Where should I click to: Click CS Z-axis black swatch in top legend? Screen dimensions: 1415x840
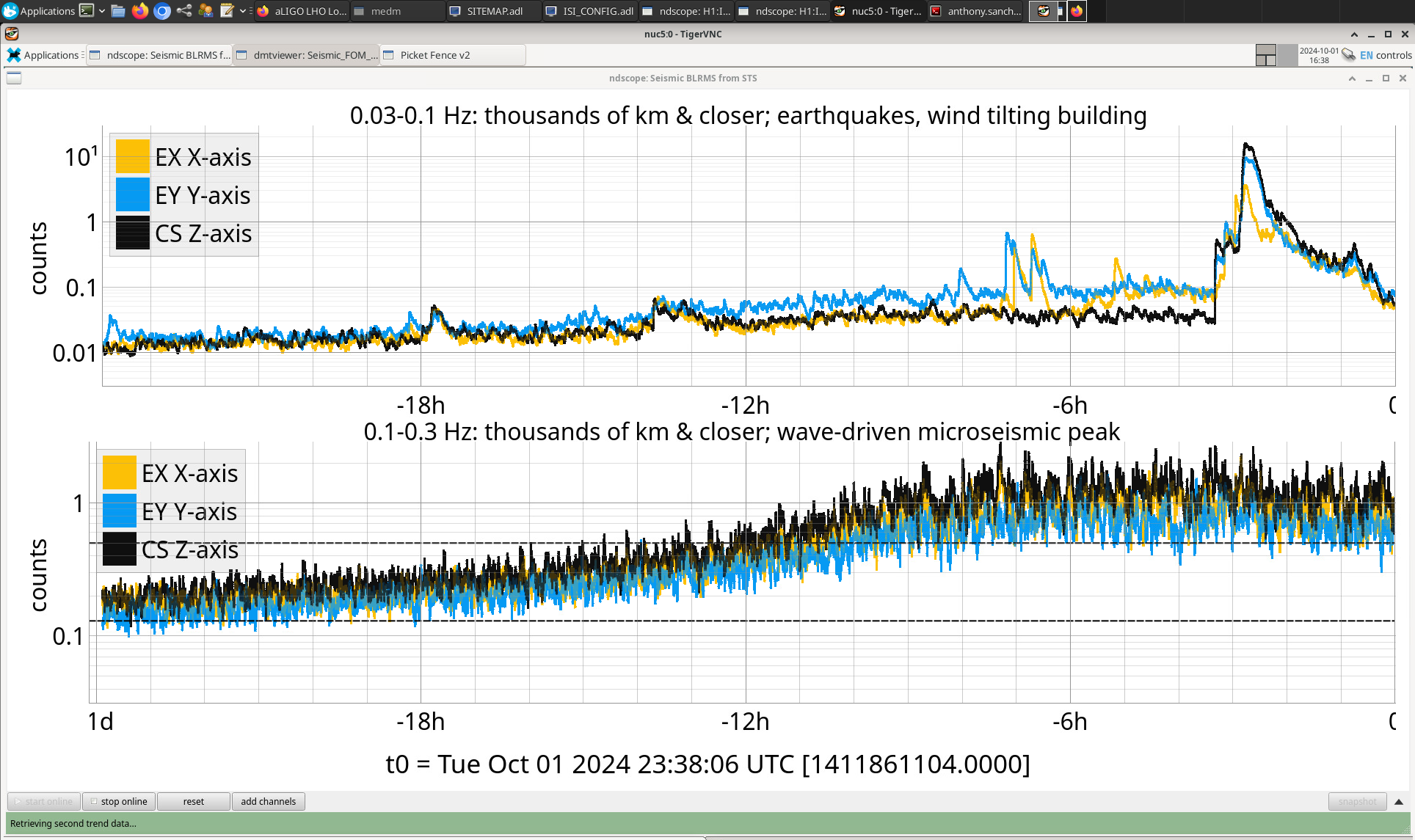[133, 233]
